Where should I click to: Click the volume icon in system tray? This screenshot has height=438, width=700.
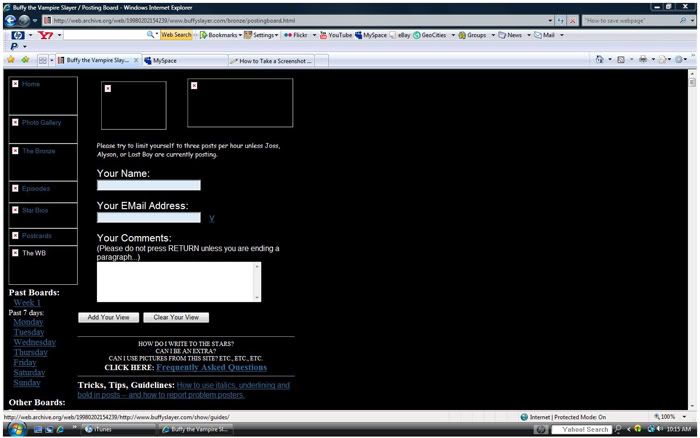[659, 429]
